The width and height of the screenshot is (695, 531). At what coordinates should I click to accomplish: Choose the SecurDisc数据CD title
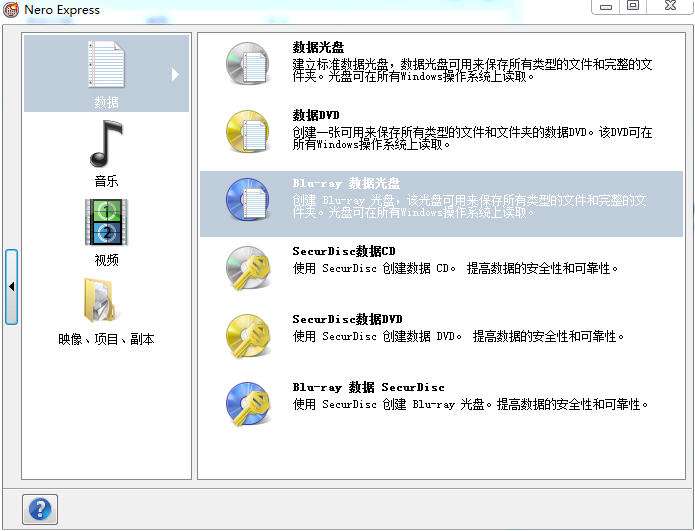click(x=344, y=251)
